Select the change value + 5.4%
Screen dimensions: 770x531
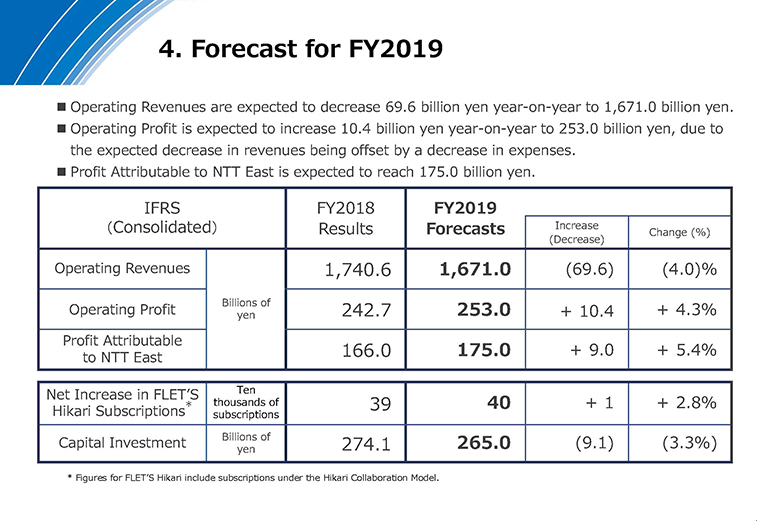point(687,350)
